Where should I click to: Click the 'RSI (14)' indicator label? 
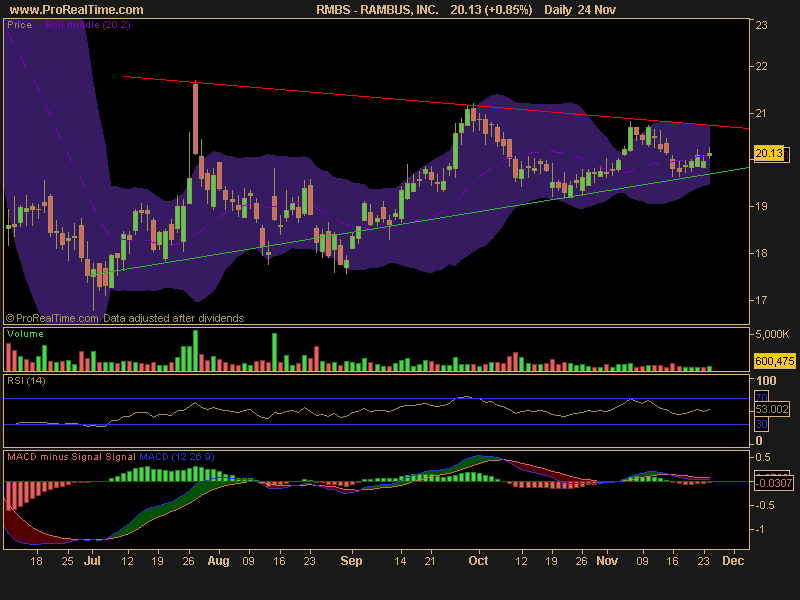coord(26,381)
